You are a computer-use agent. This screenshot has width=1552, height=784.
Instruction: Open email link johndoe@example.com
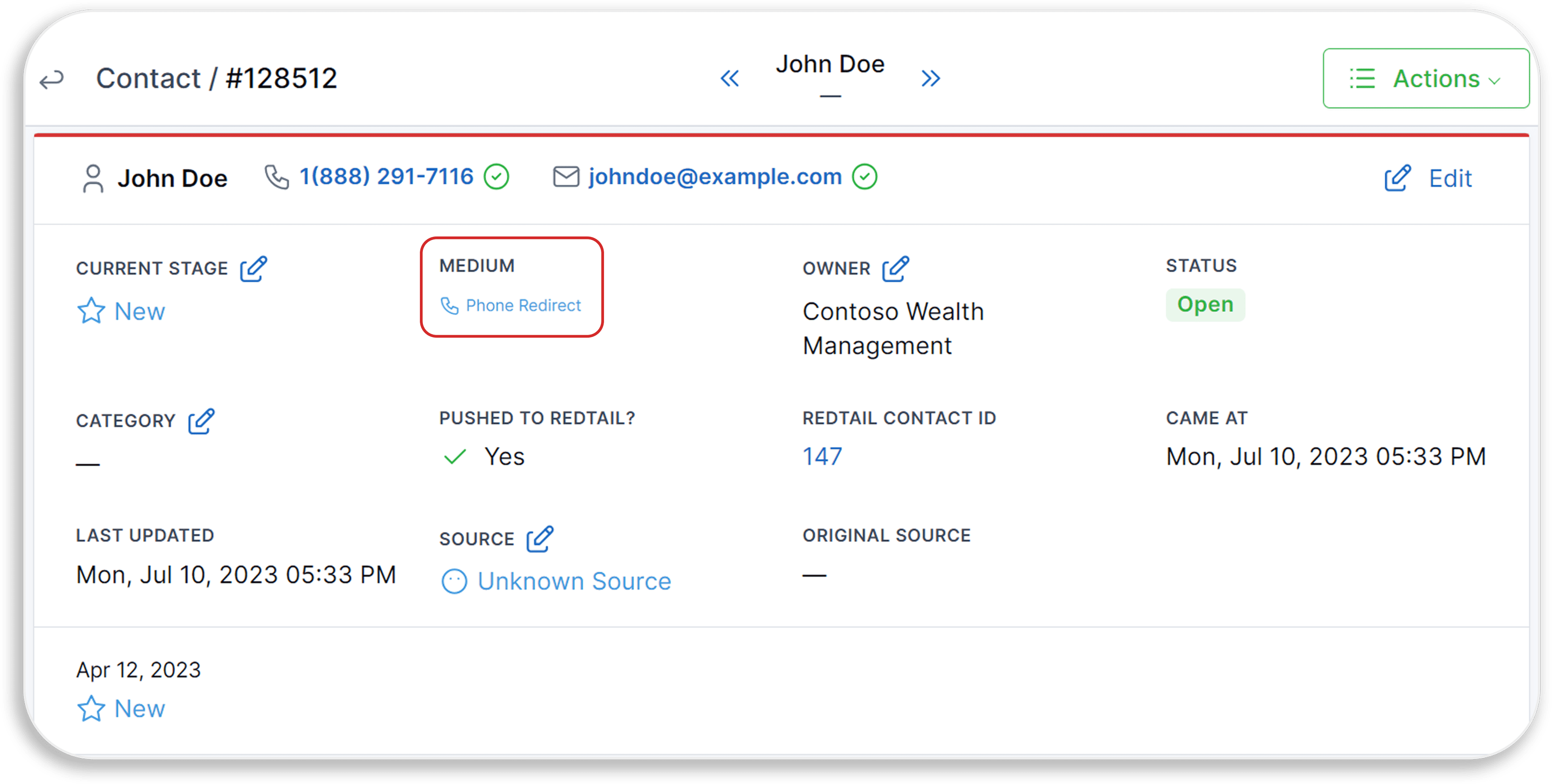tap(714, 177)
